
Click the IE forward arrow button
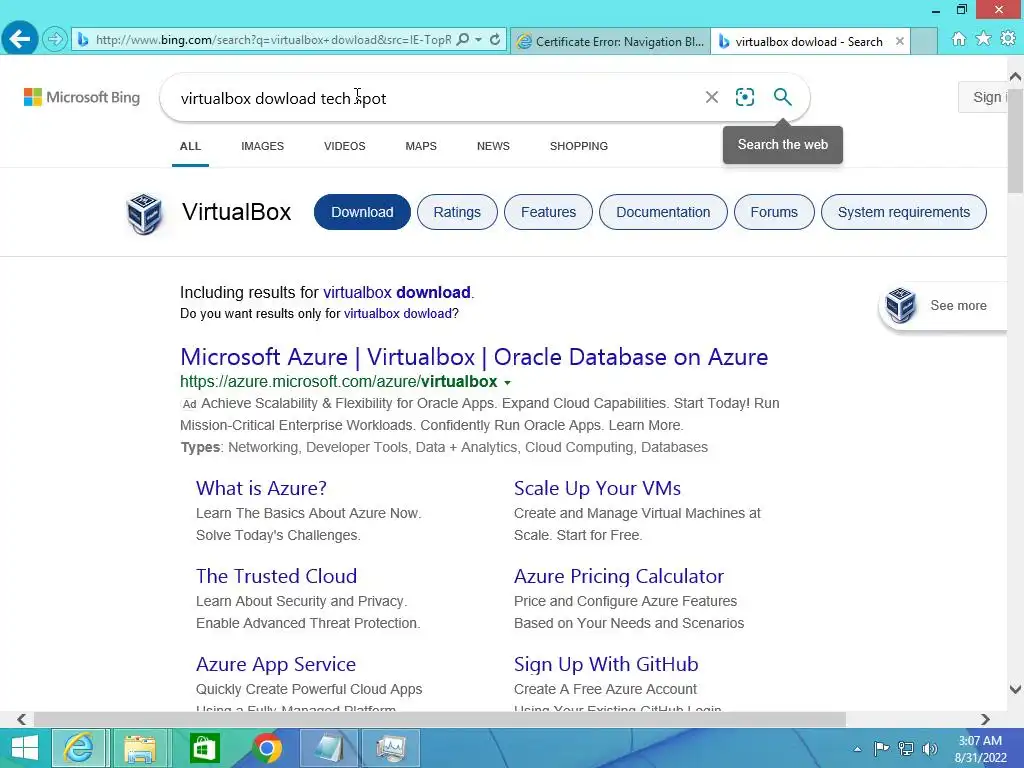(56, 40)
